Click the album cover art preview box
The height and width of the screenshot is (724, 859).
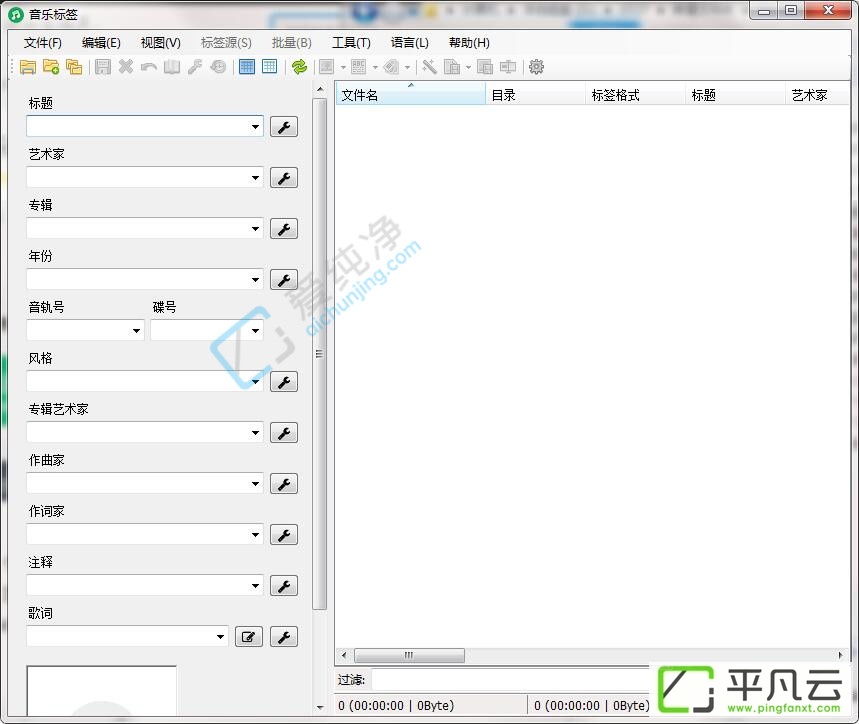pos(101,691)
